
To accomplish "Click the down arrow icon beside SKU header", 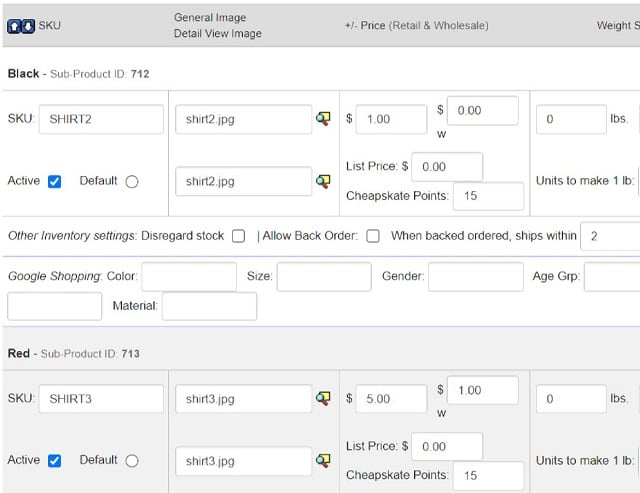I will coord(28,26).
